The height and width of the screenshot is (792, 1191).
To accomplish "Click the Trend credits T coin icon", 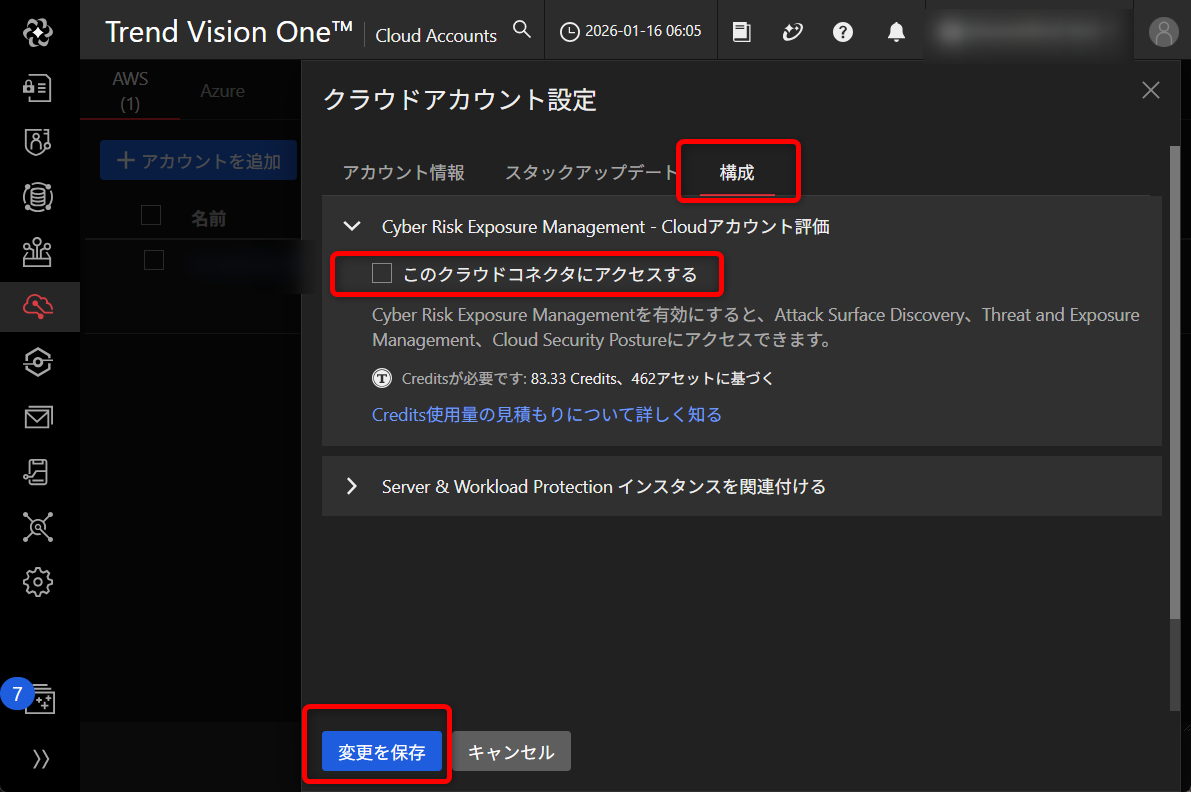I will click(x=382, y=378).
